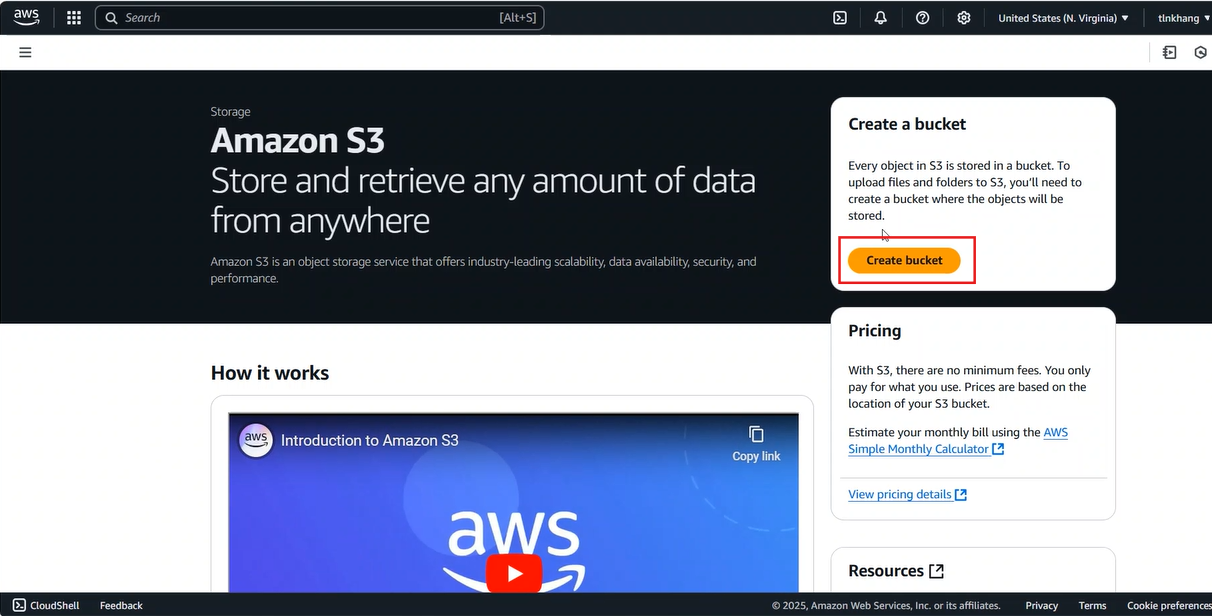
Task: Open the Privacy link
Action: click(1041, 605)
